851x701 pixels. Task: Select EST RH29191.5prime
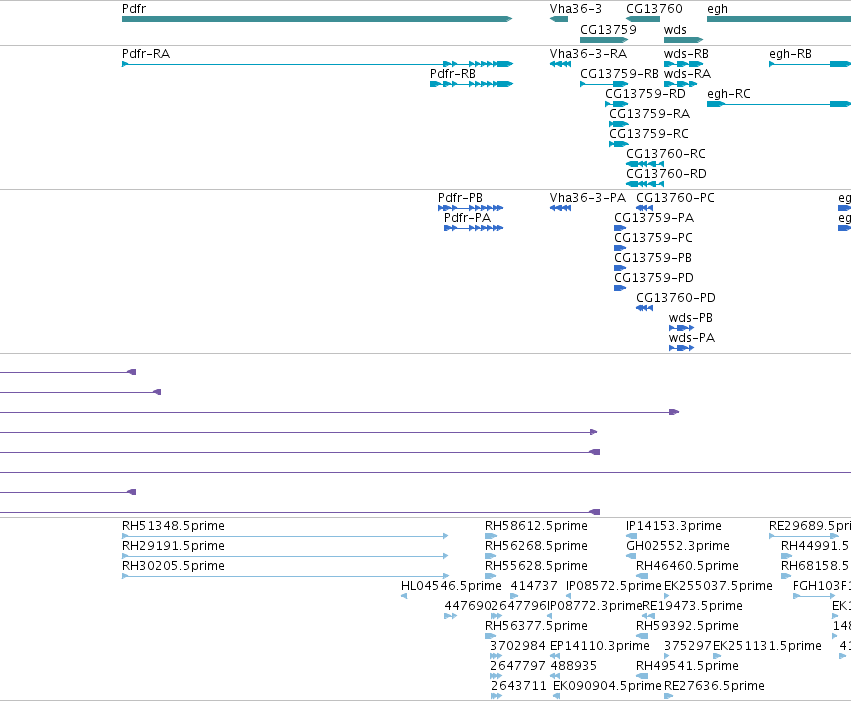pos(285,556)
